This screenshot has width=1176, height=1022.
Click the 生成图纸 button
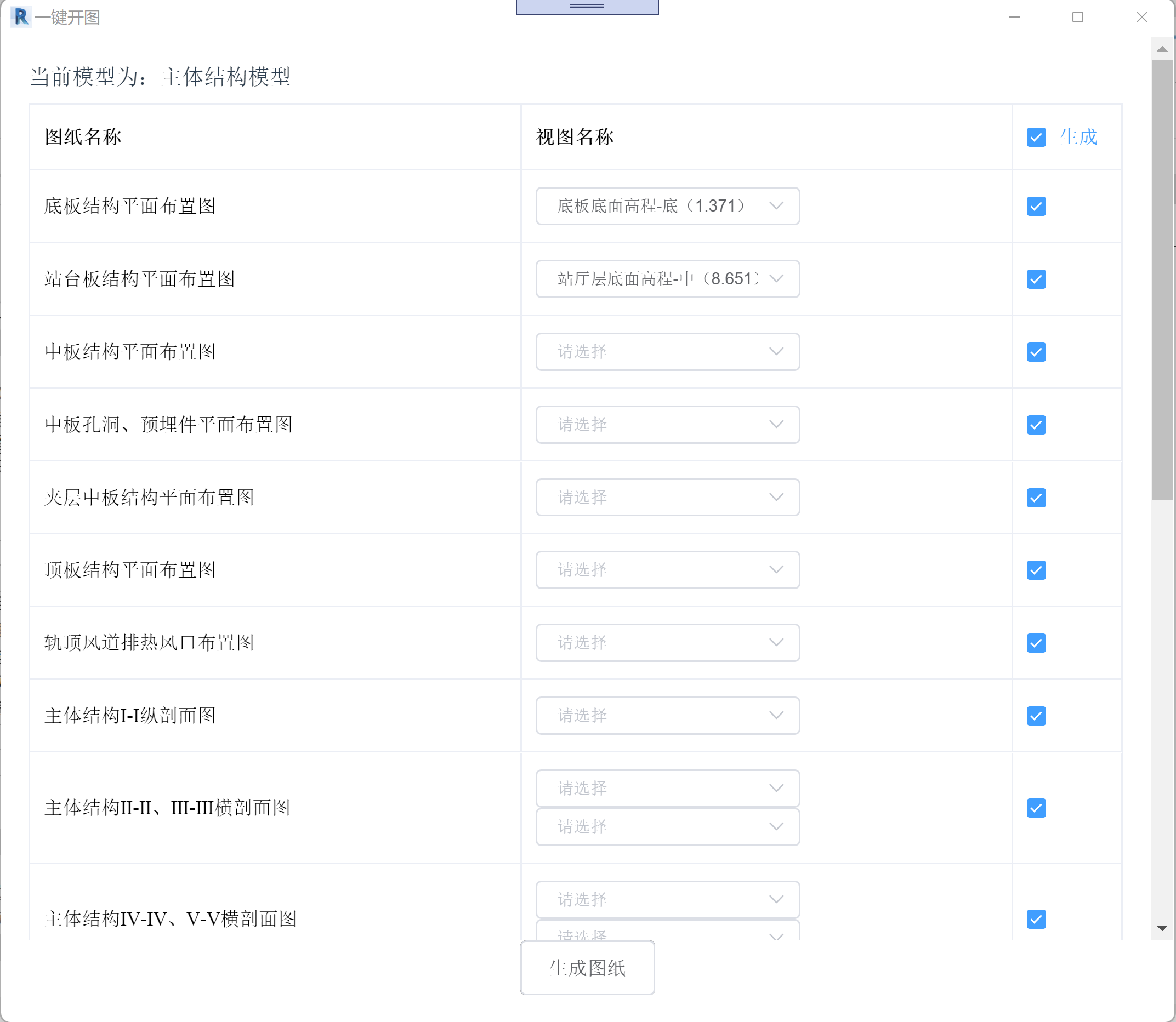click(587, 968)
